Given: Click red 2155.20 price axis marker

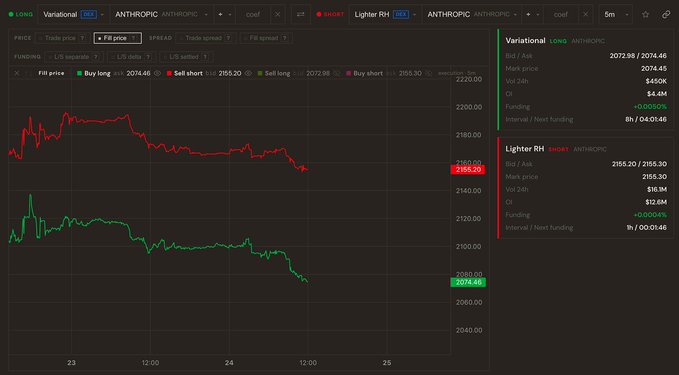Looking at the screenshot, I should pyautogui.click(x=468, y=169).
